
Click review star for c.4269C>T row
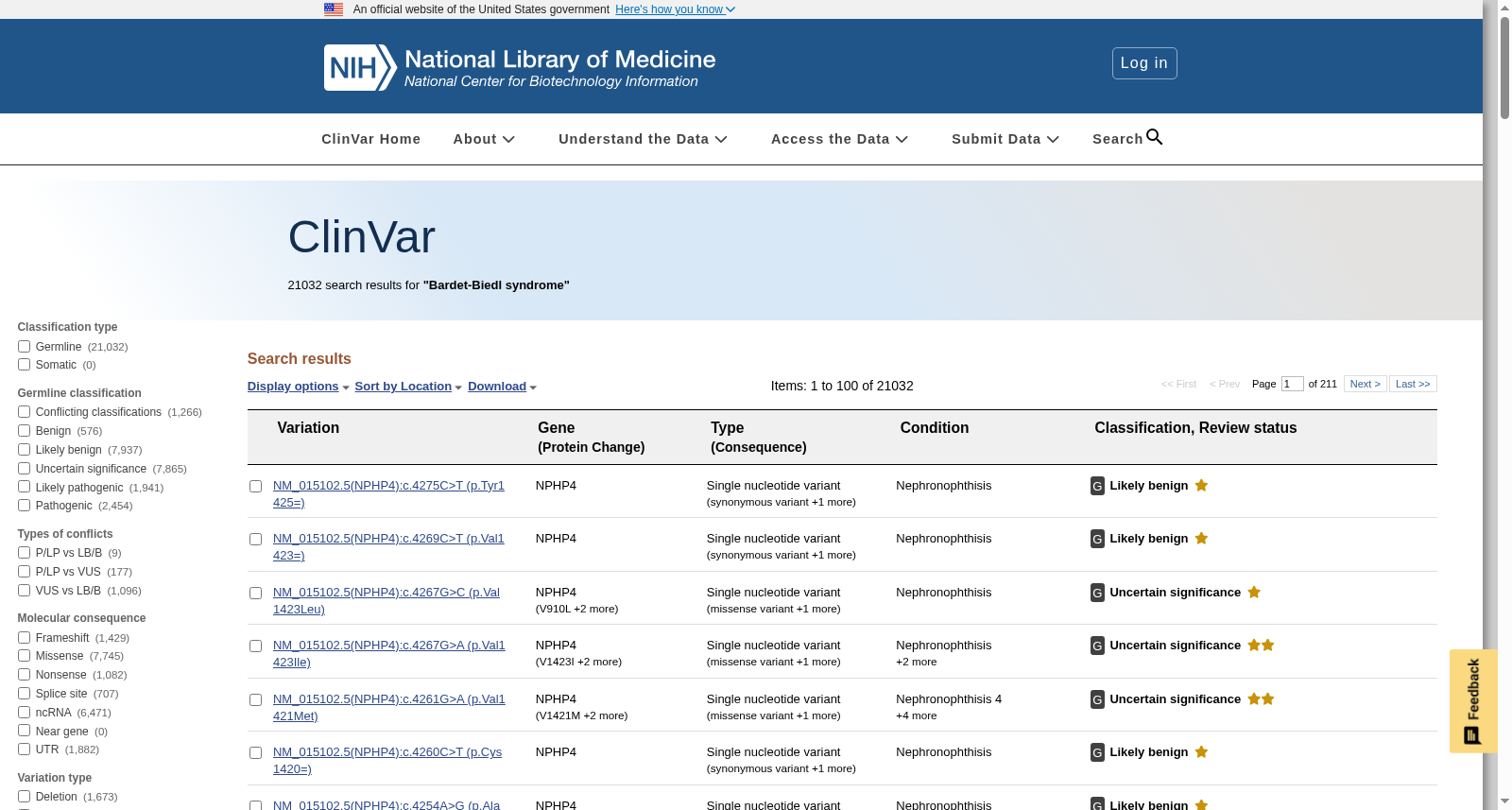click(x=1201, y=538)
